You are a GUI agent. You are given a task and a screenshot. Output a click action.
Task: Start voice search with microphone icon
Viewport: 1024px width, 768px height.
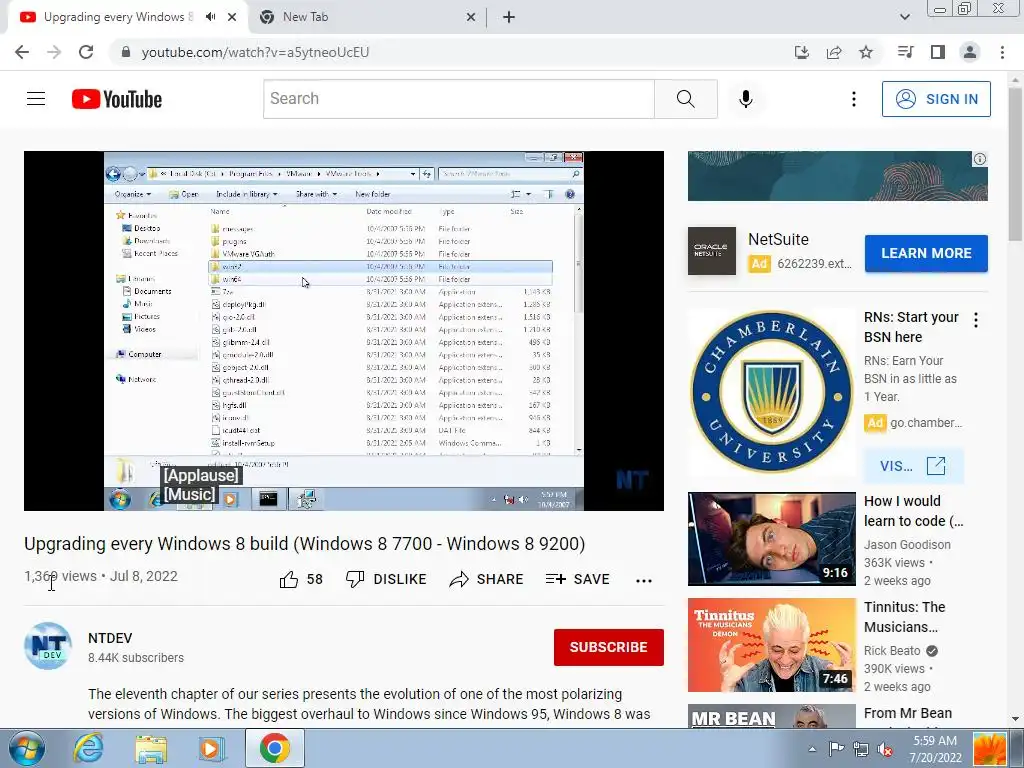[745, 99]
